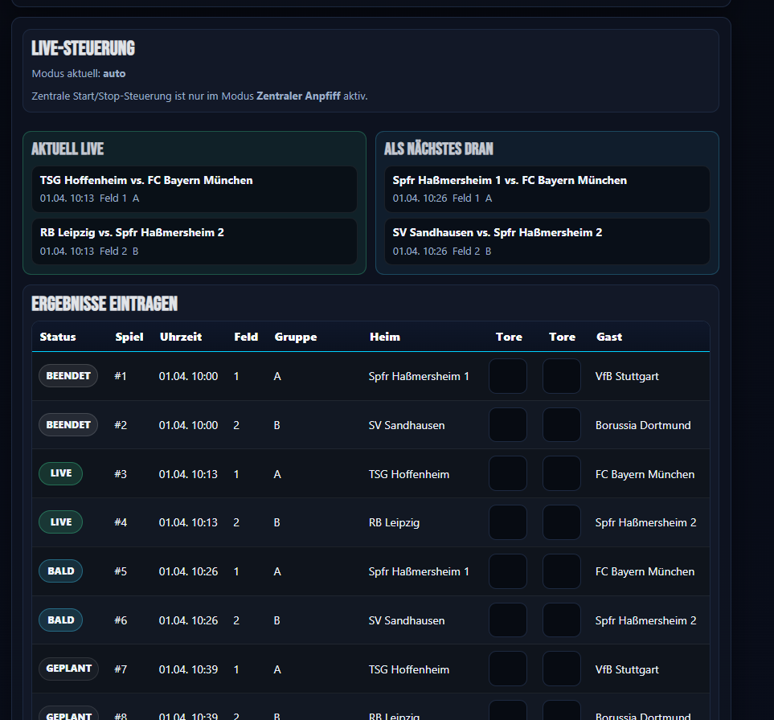
Task: Click the Gruppe column header
Action: (x=296, y=337)
